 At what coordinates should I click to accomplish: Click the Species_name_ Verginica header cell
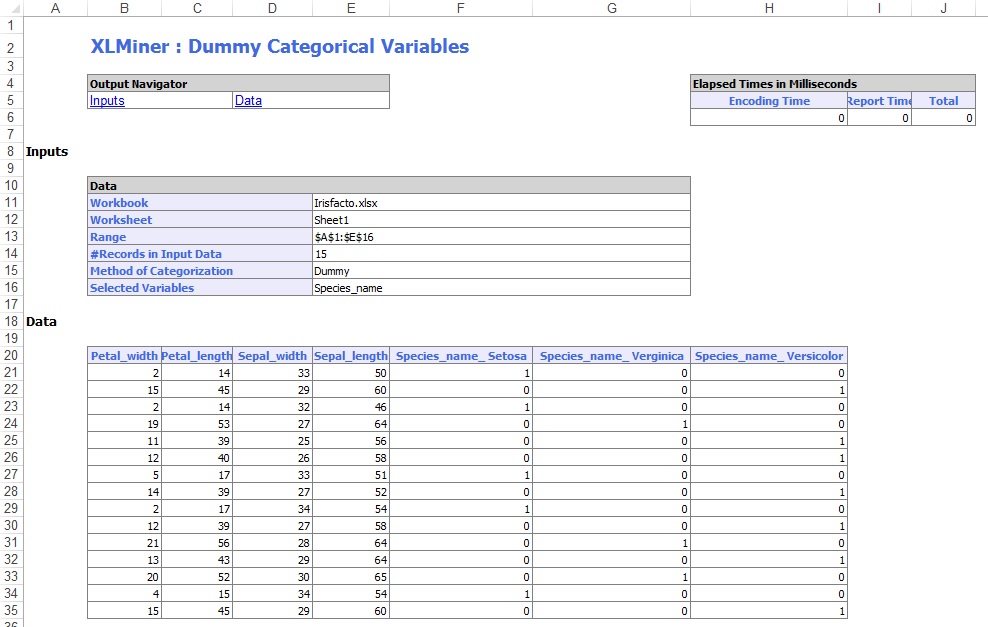(611, 356)
